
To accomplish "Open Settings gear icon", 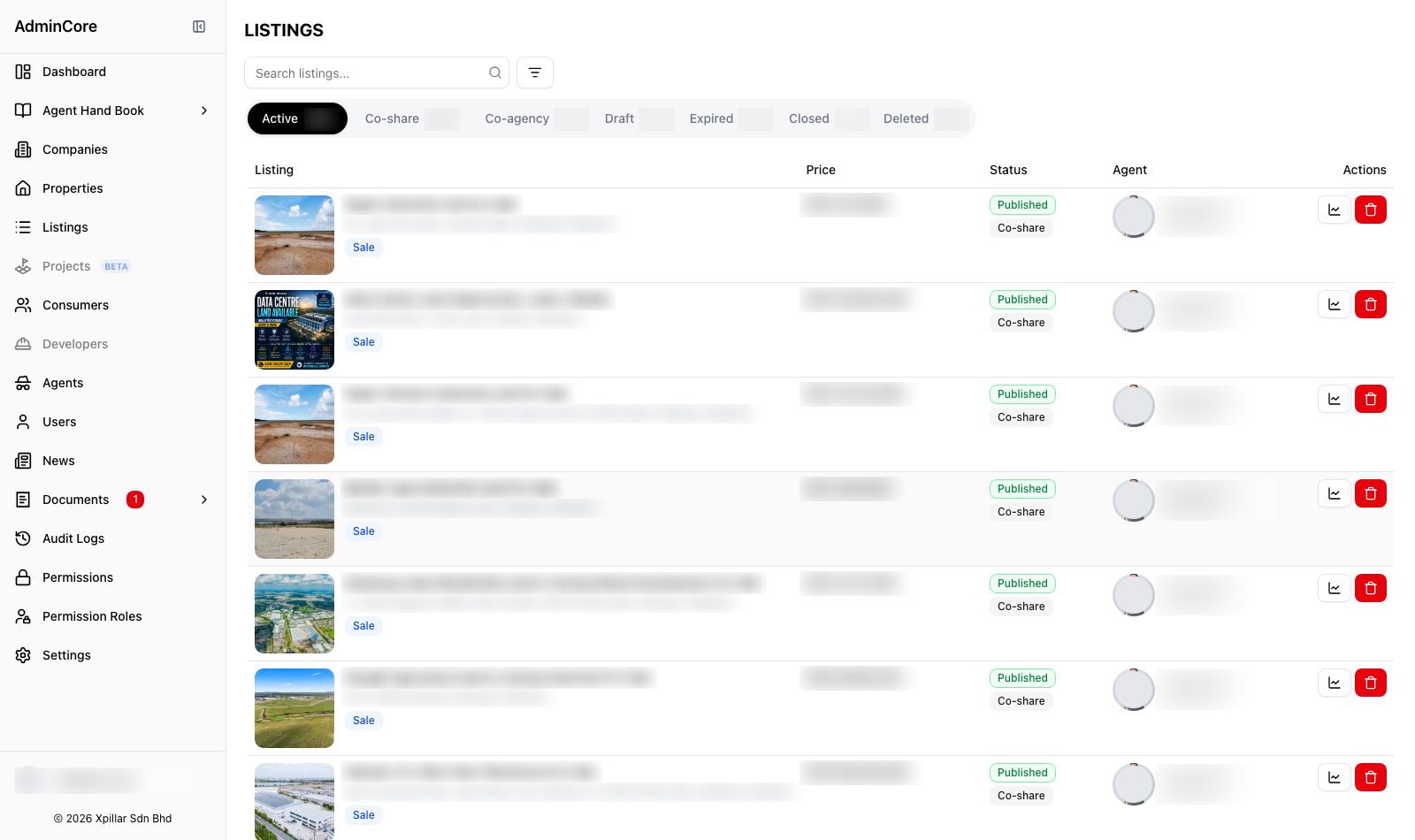I will tap(23, 655).
